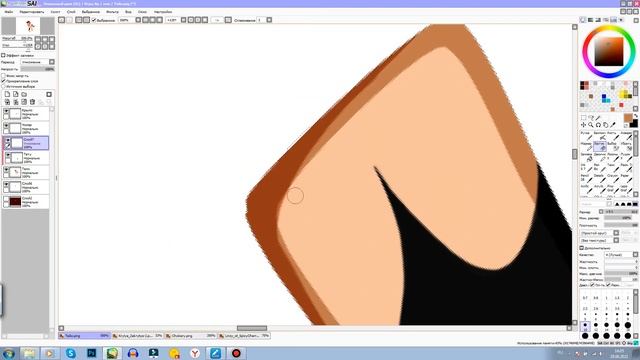Screen dimensions: 640x360
Task: Select the rotate view tool
Action: 598,125
